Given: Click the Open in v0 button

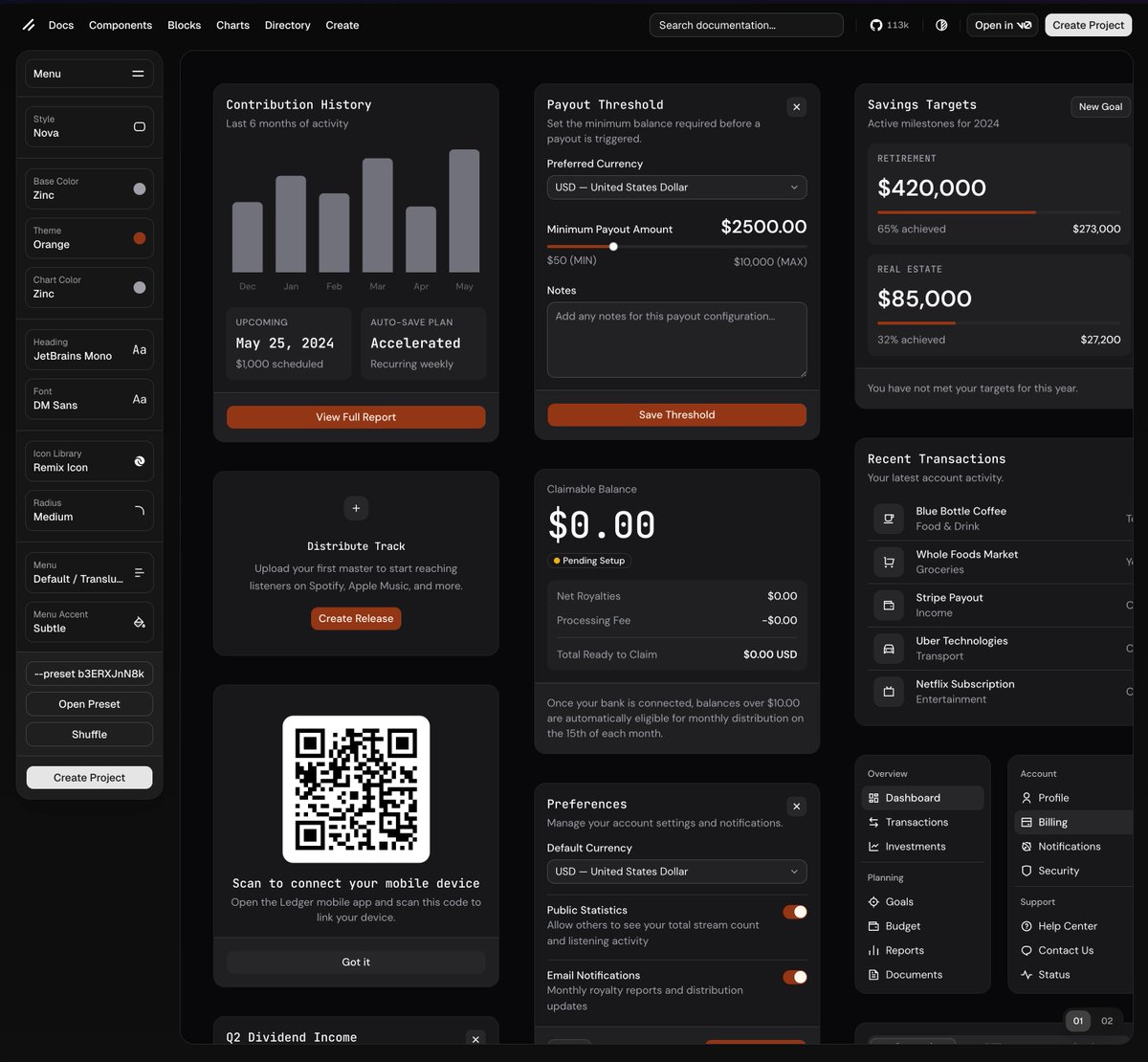Looking at the screenshot, I should pyautogui.click(x=1003, y=25).
